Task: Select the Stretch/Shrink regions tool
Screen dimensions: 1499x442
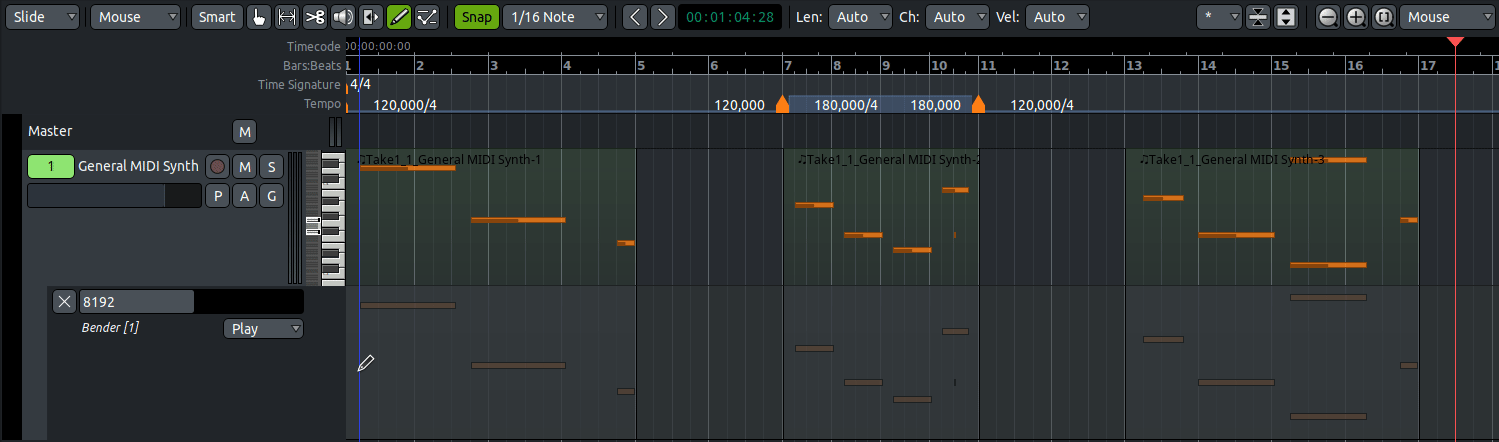Action: (371, 17)
